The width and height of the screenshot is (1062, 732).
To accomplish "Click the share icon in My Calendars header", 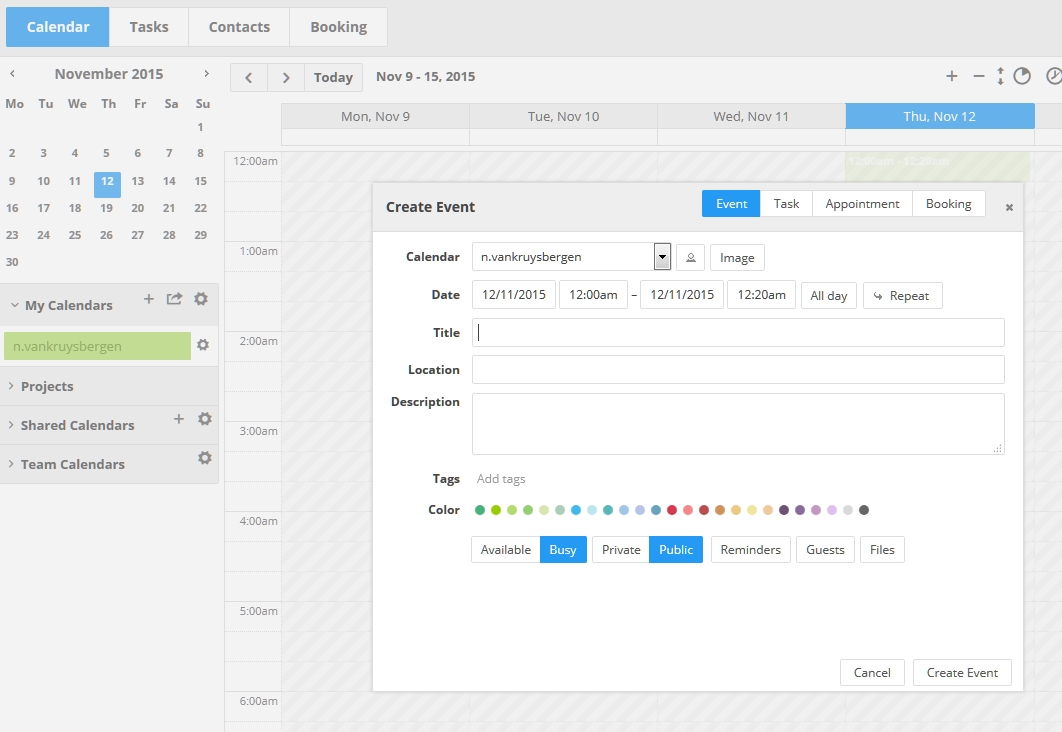I will (x=175, y=298).
